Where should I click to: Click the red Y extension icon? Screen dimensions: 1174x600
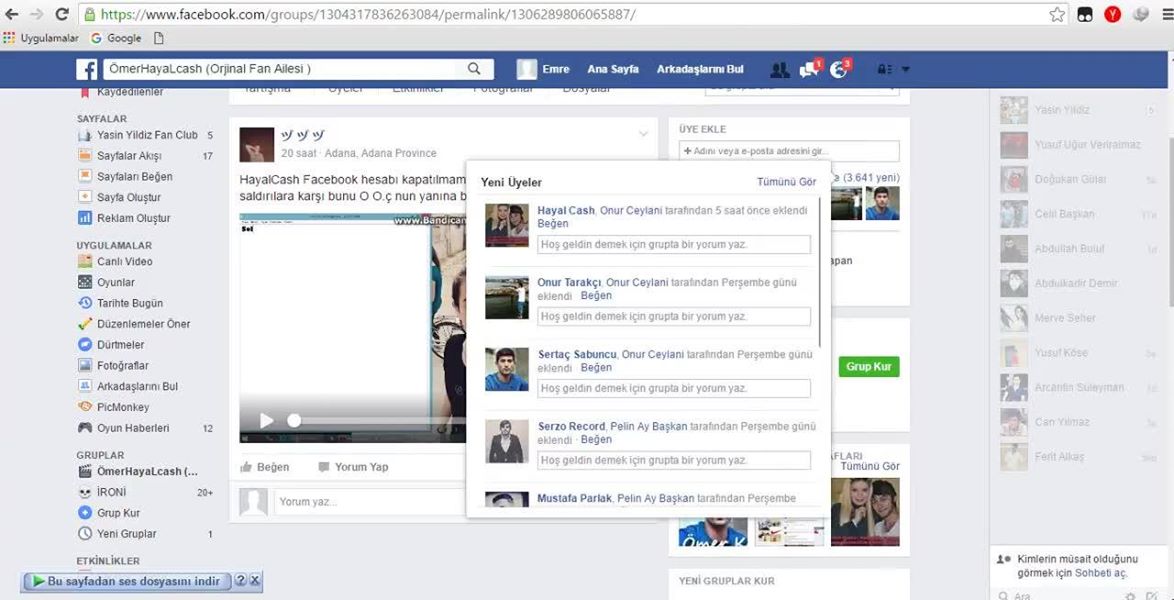pyautogui.click(x=1112, y=14)
